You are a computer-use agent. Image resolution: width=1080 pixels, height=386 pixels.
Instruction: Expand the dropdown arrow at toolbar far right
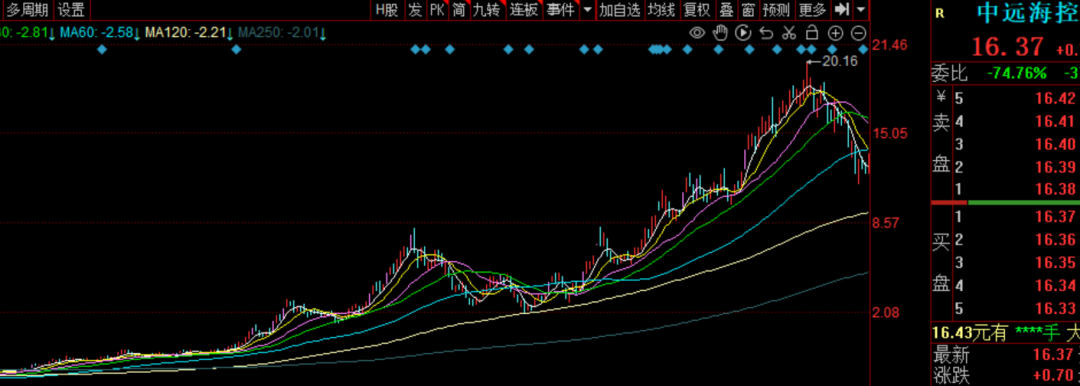[x=862, y=10]
